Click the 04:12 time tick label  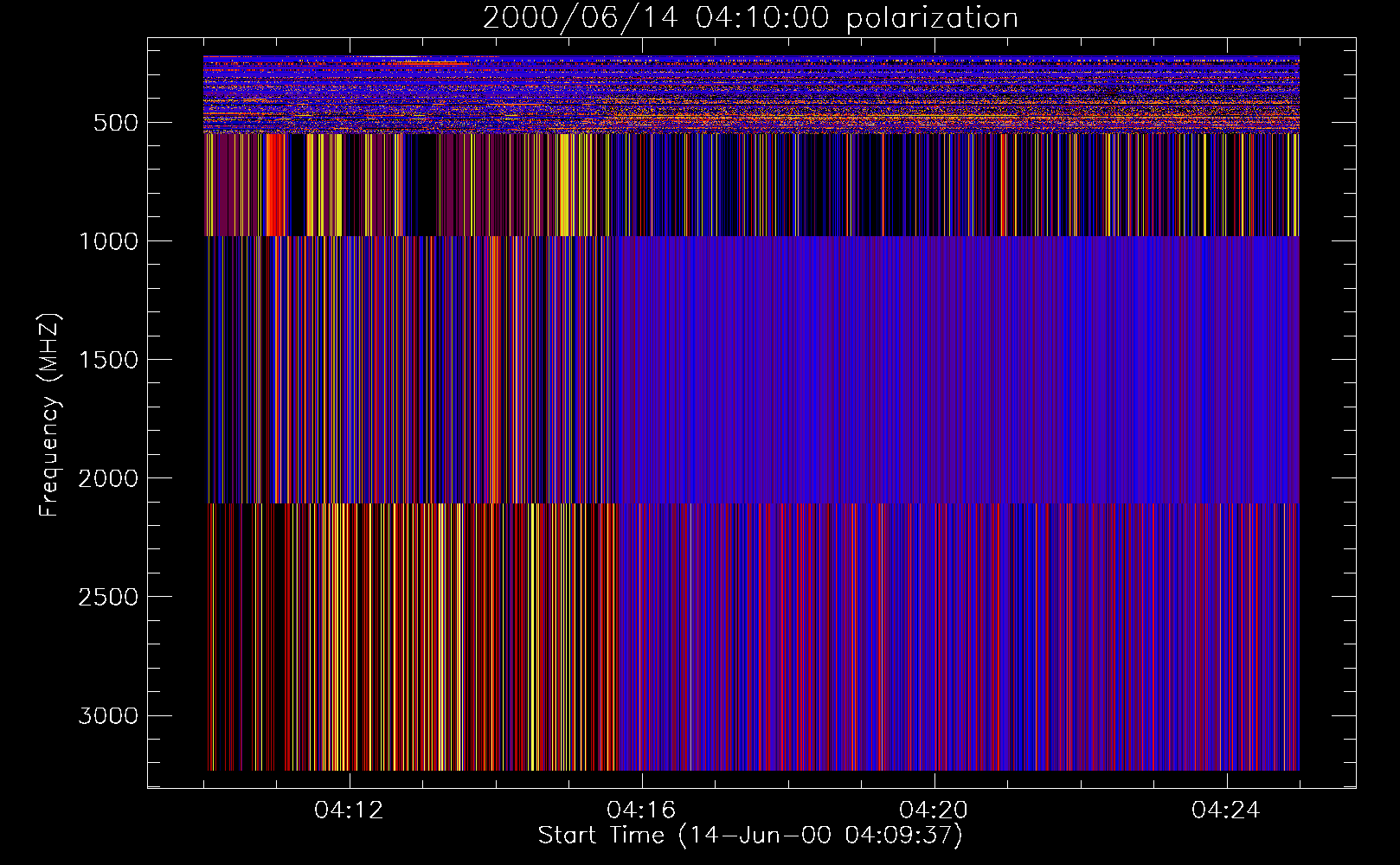(x=350, y=811)
